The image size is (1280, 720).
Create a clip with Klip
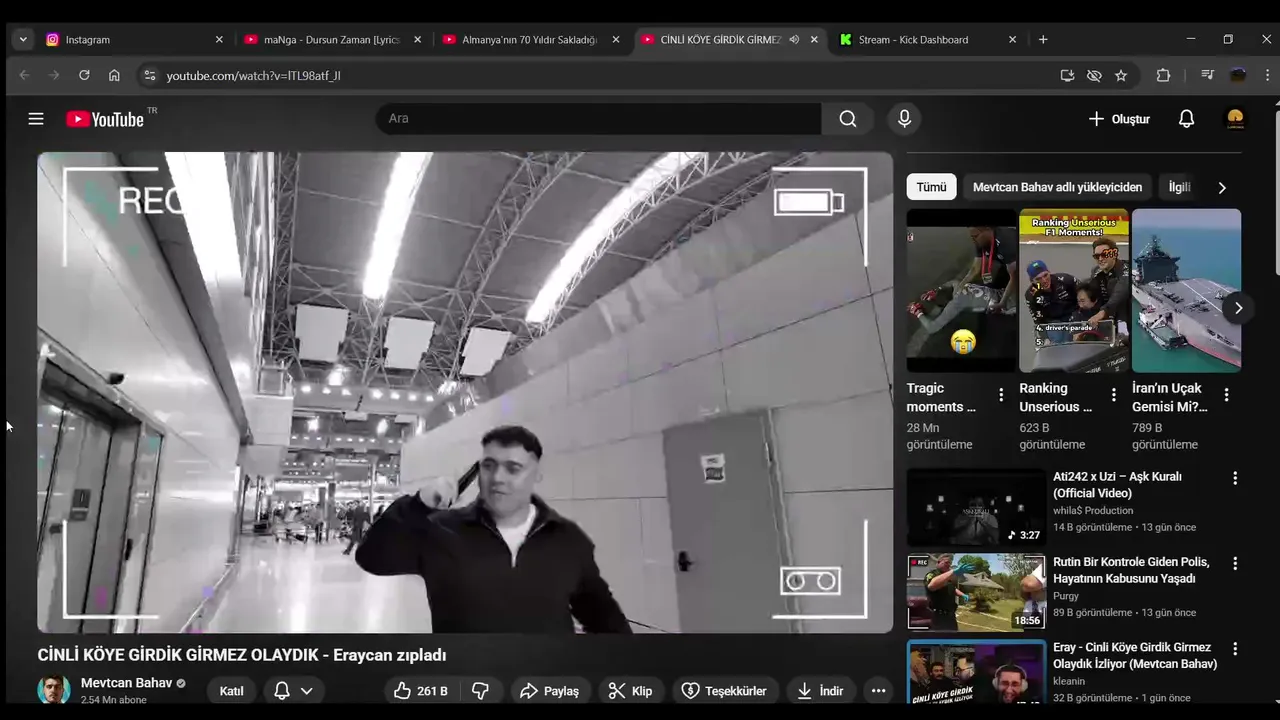tap(630, 691)
